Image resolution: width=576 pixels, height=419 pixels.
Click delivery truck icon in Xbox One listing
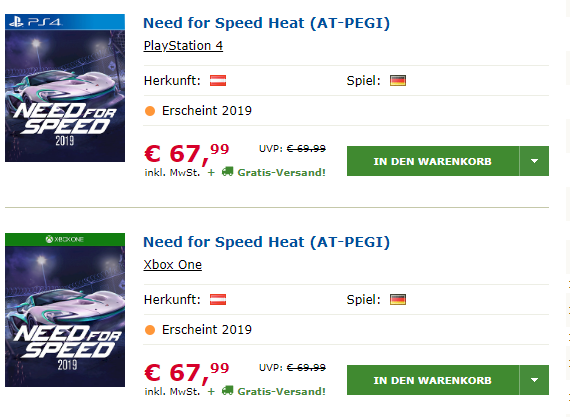(227, 390)
